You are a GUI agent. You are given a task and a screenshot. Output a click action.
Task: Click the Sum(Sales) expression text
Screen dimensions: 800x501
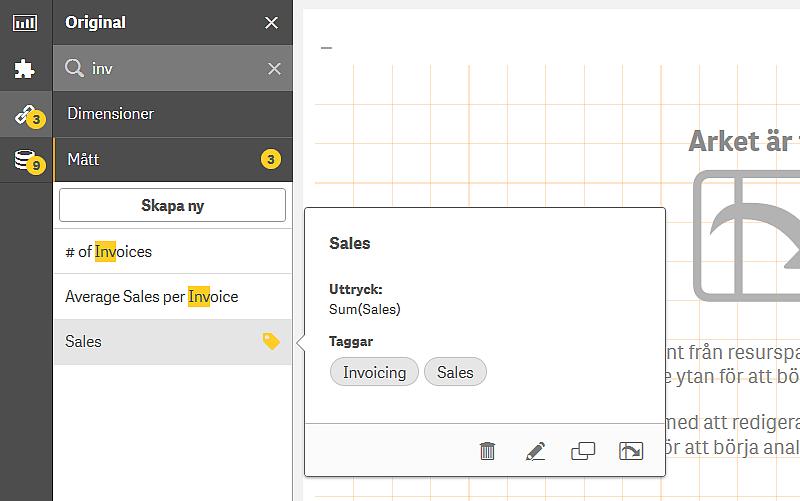365,309
